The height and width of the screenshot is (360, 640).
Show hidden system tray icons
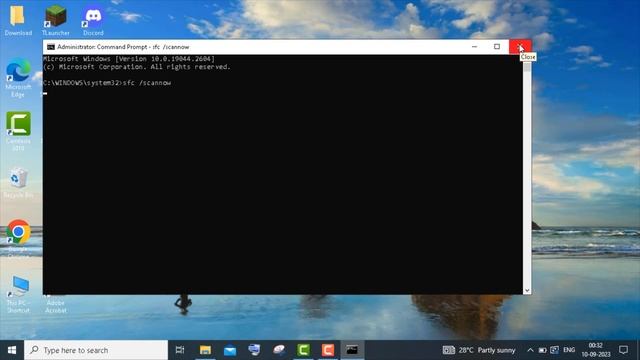pyautogui.click(x=530, y=350)
